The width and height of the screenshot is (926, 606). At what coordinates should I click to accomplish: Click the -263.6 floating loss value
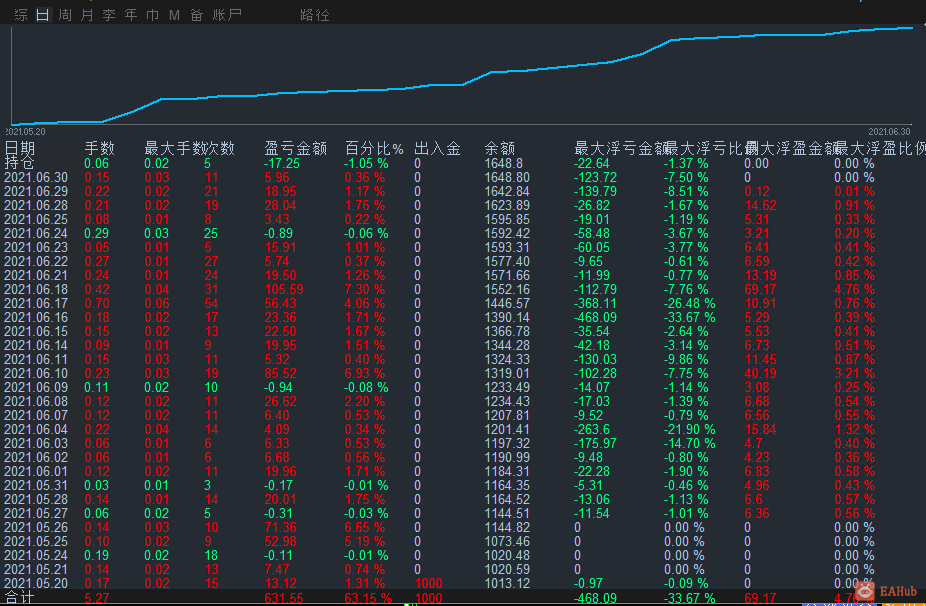click(593, 429)
